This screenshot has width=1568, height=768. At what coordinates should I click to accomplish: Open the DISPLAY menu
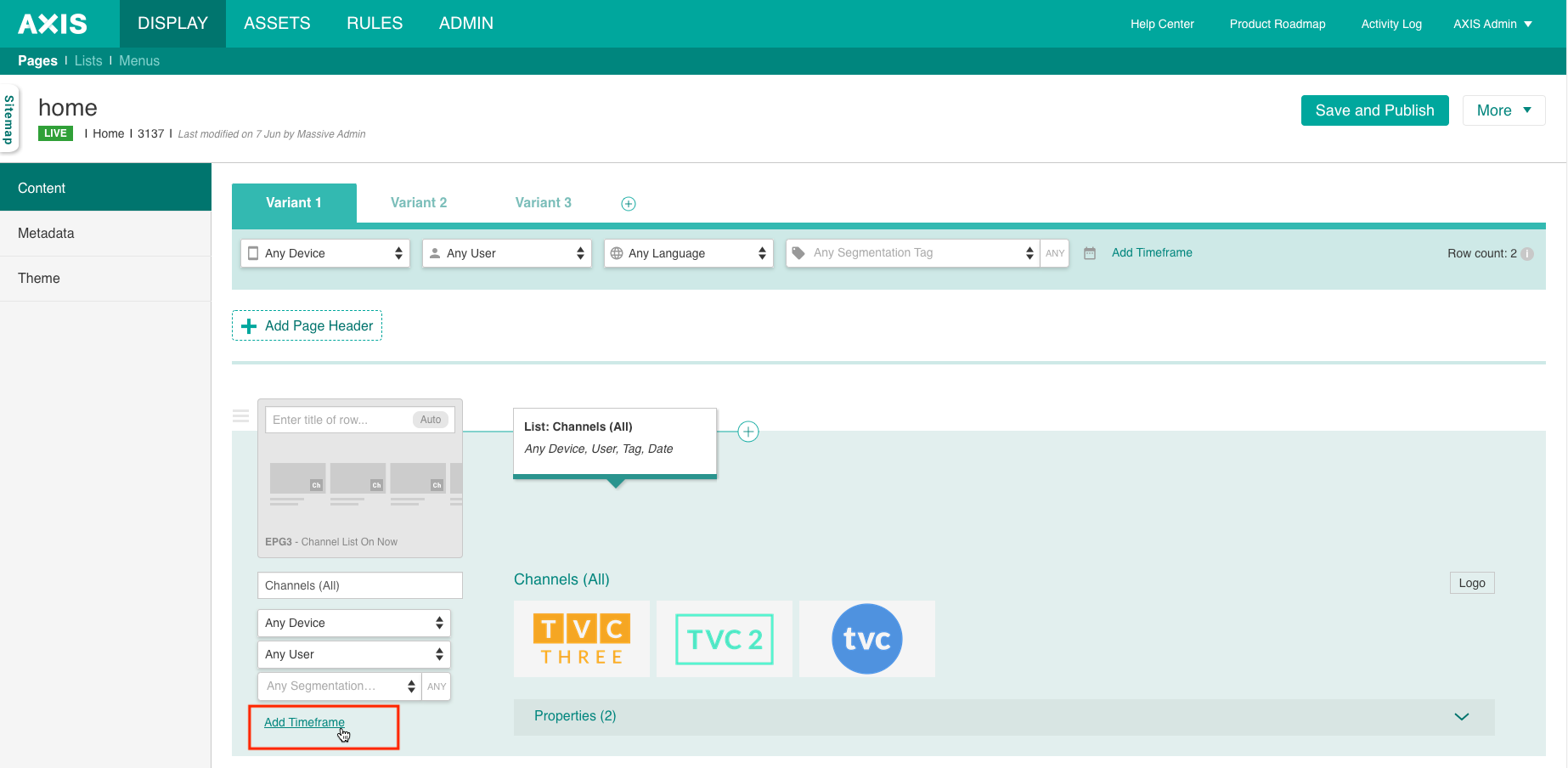173,24
